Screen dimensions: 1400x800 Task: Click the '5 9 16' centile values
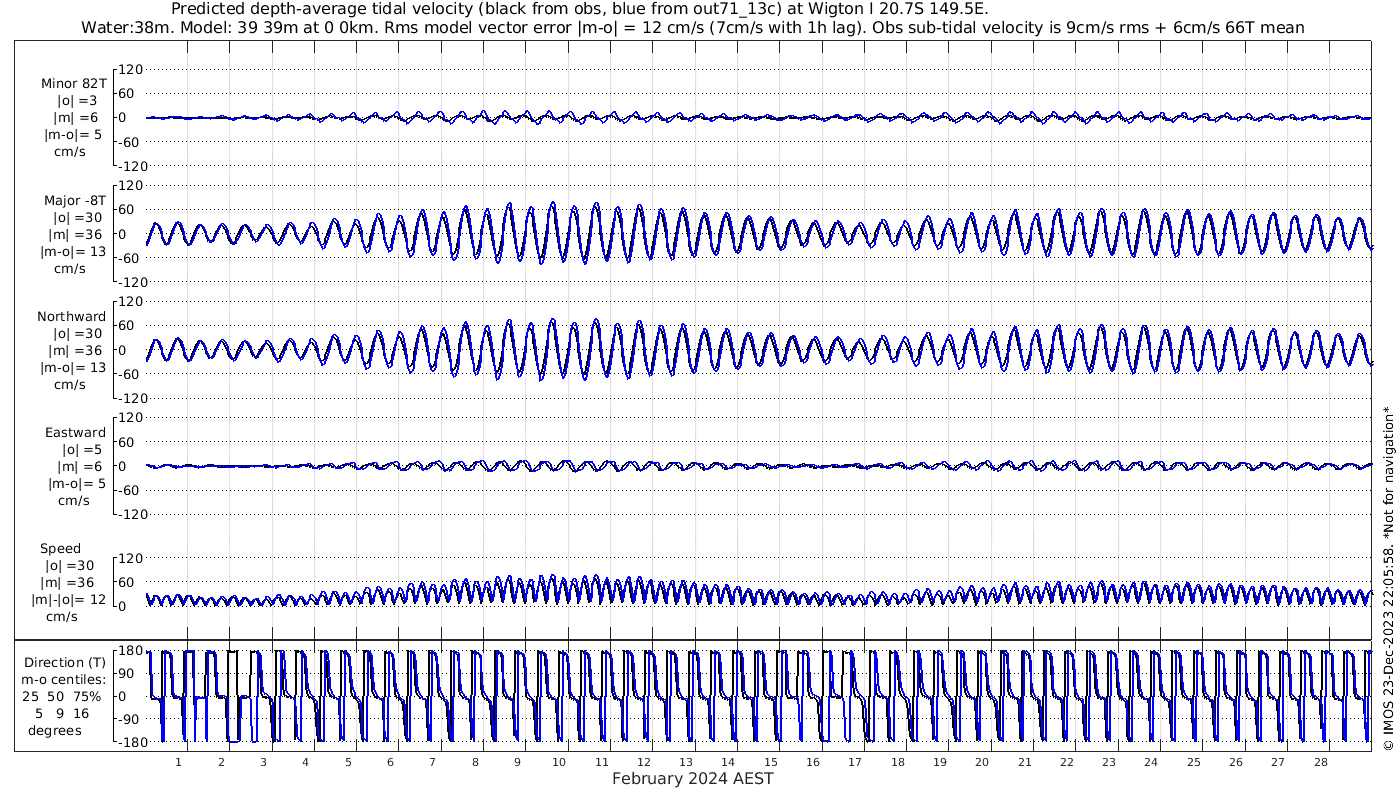[x=62, y=714]
